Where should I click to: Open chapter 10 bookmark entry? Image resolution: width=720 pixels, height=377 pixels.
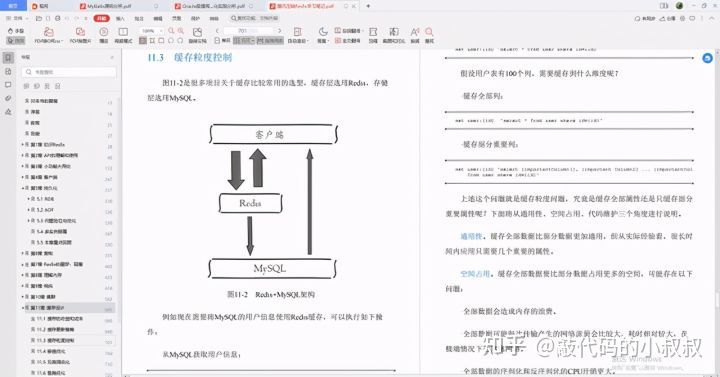click(43, 297)
